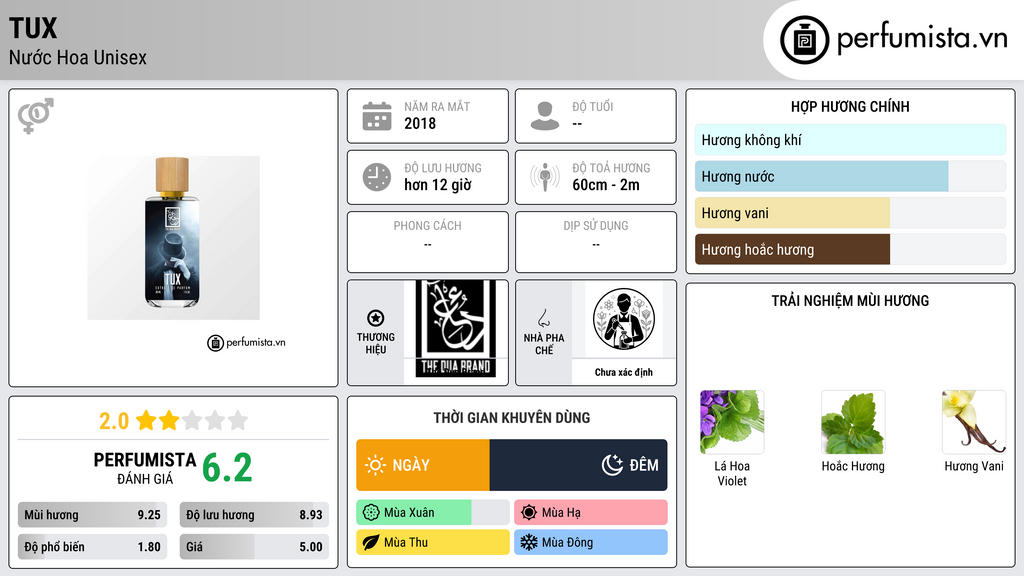
Task: Open The Dua Brand logo image
Action: tap(455, 330)
